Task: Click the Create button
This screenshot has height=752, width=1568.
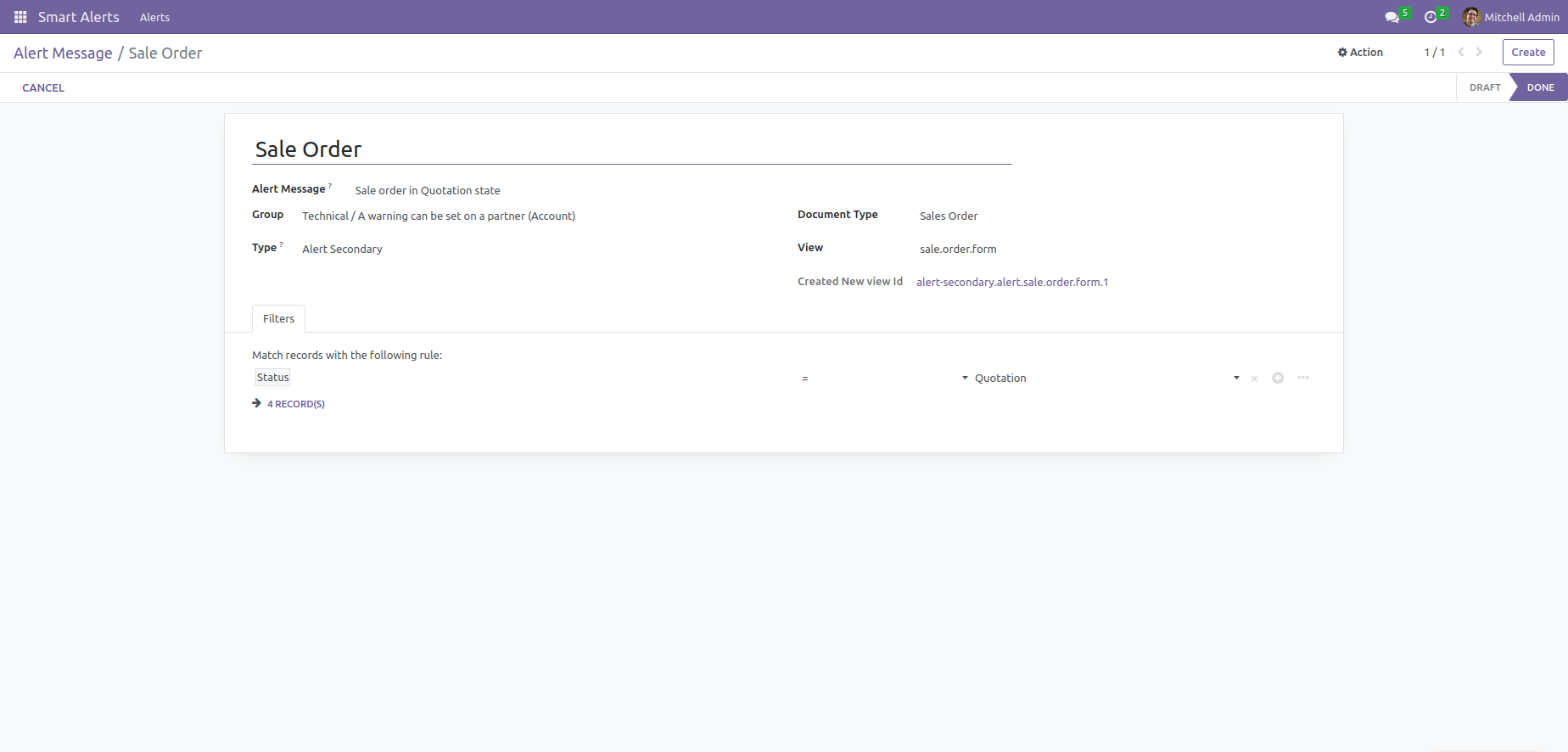Action: click(x=1528, y=52)
